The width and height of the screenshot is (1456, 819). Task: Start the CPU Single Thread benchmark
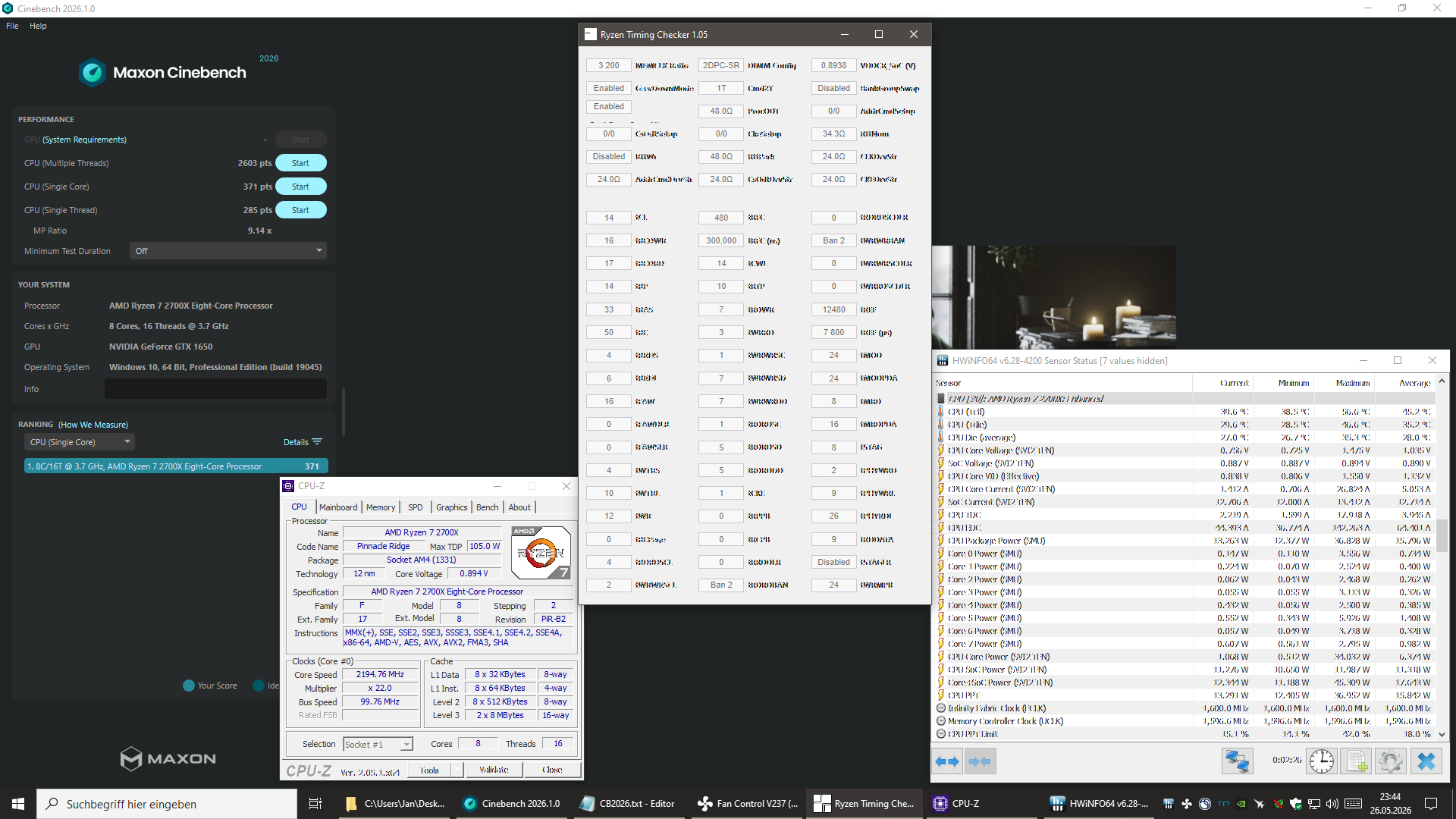click(300, 210)
